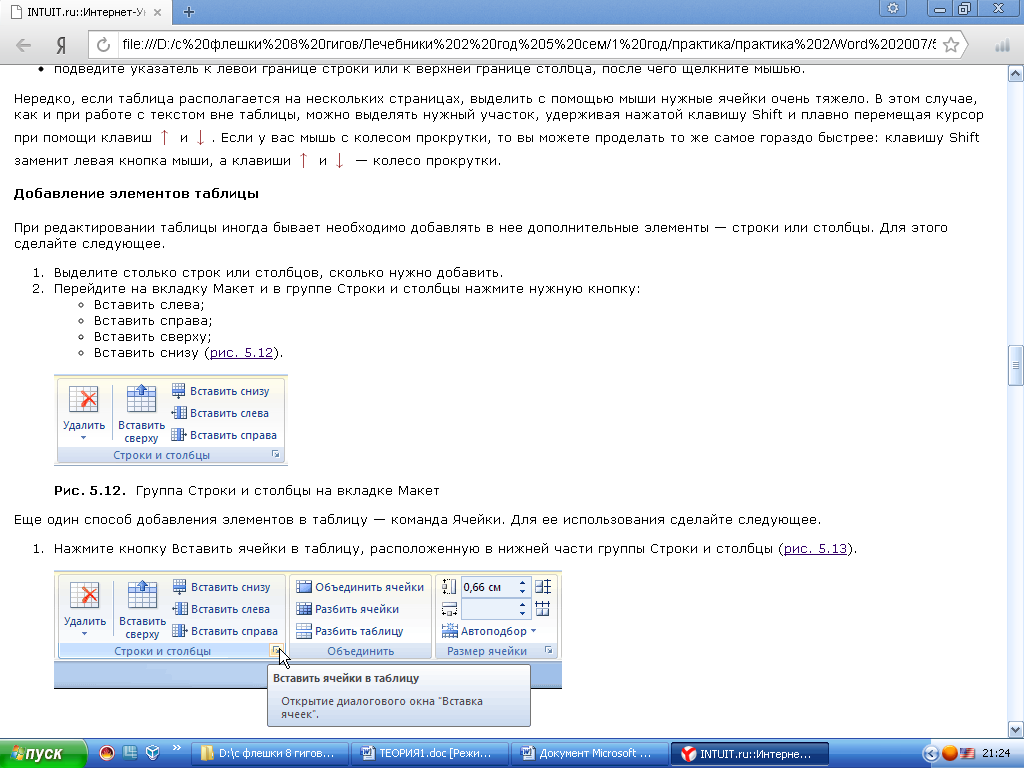This screenshot has height=768, width=1024.
Task: Expand the quick launch chevron »
Action: click(x=176, y=748)
